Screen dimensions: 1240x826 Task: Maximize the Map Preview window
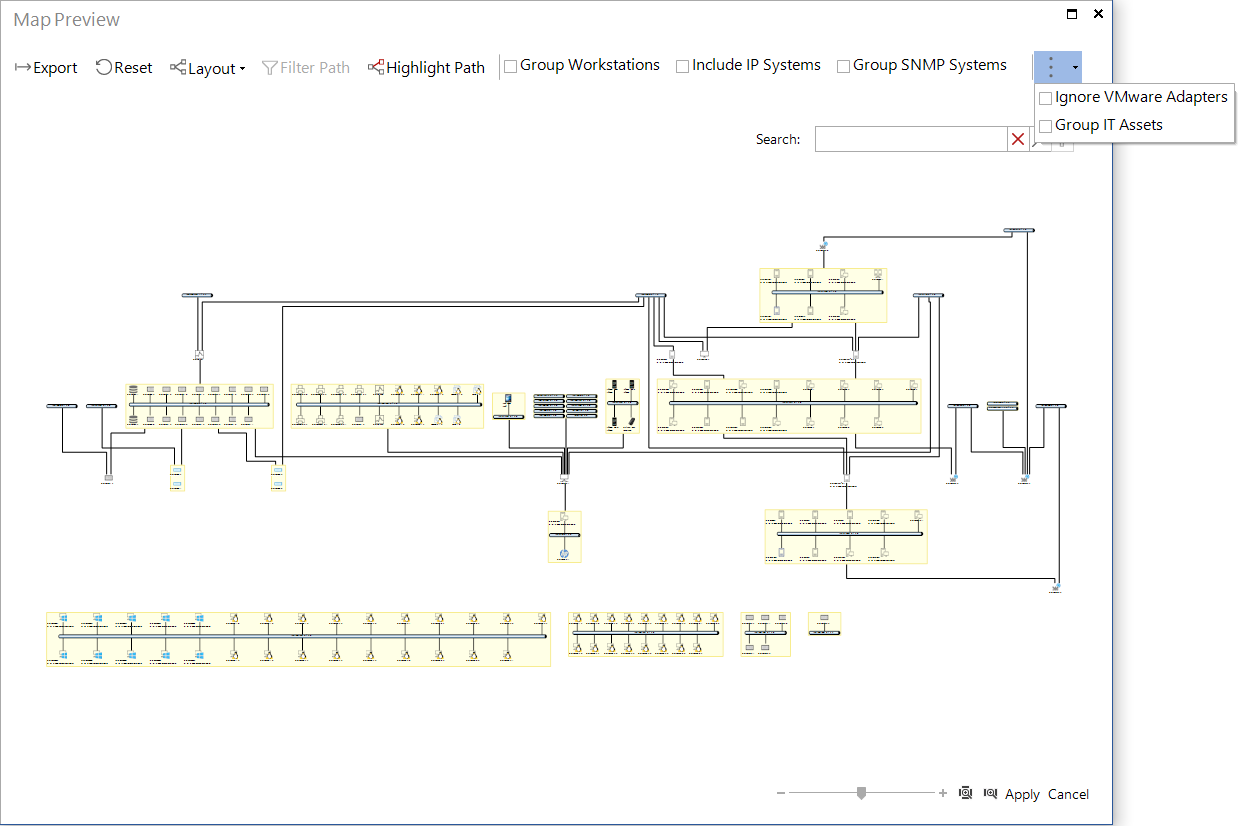coord(1072,14)
